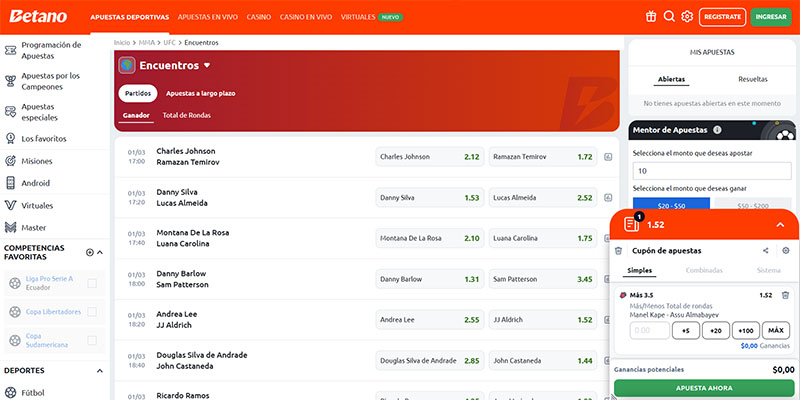The image size is (800, 400).
Task: Select the Ganador market tab
Action: click(x=136, y=115)
